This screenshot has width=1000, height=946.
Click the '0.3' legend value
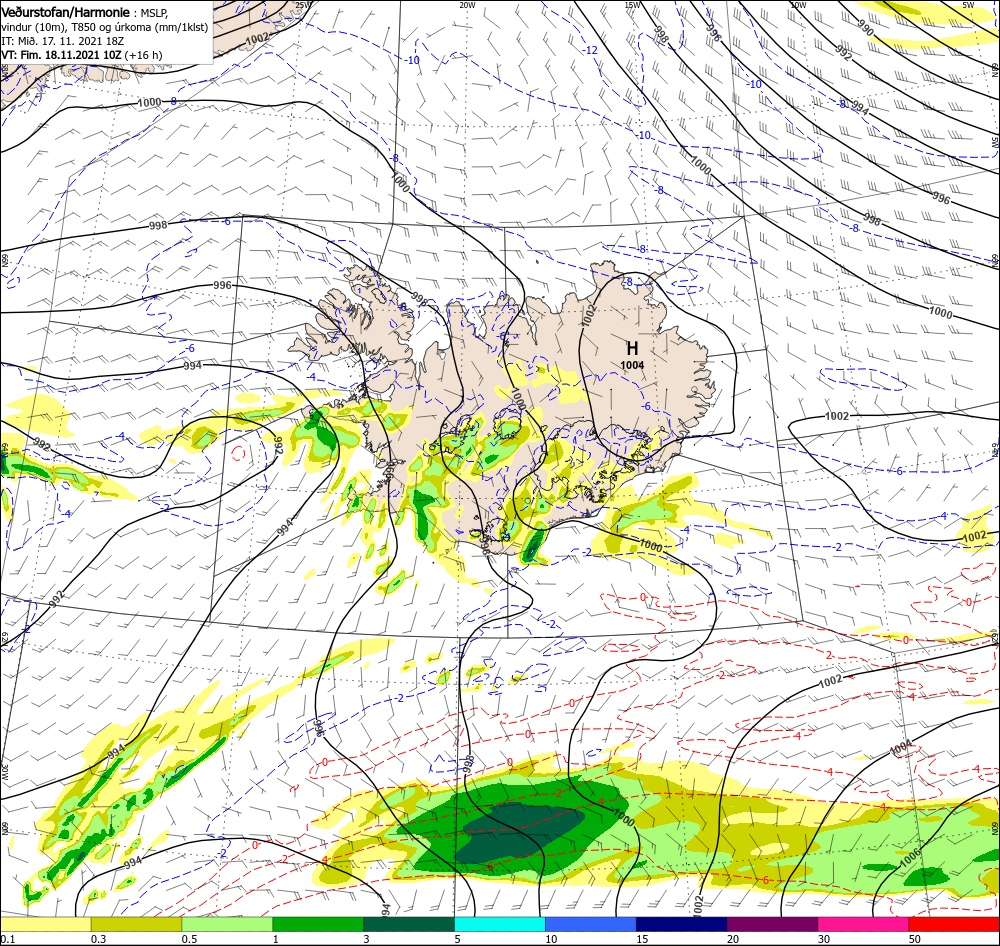pyautogui.click(x=98, y=938)
